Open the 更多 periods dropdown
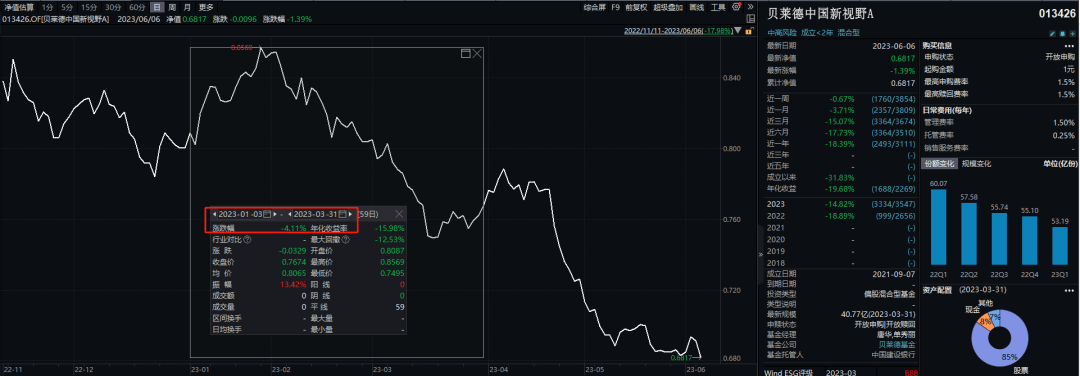Image resolution: width=1080 pixels, height=376 pixels. (207, 7)
